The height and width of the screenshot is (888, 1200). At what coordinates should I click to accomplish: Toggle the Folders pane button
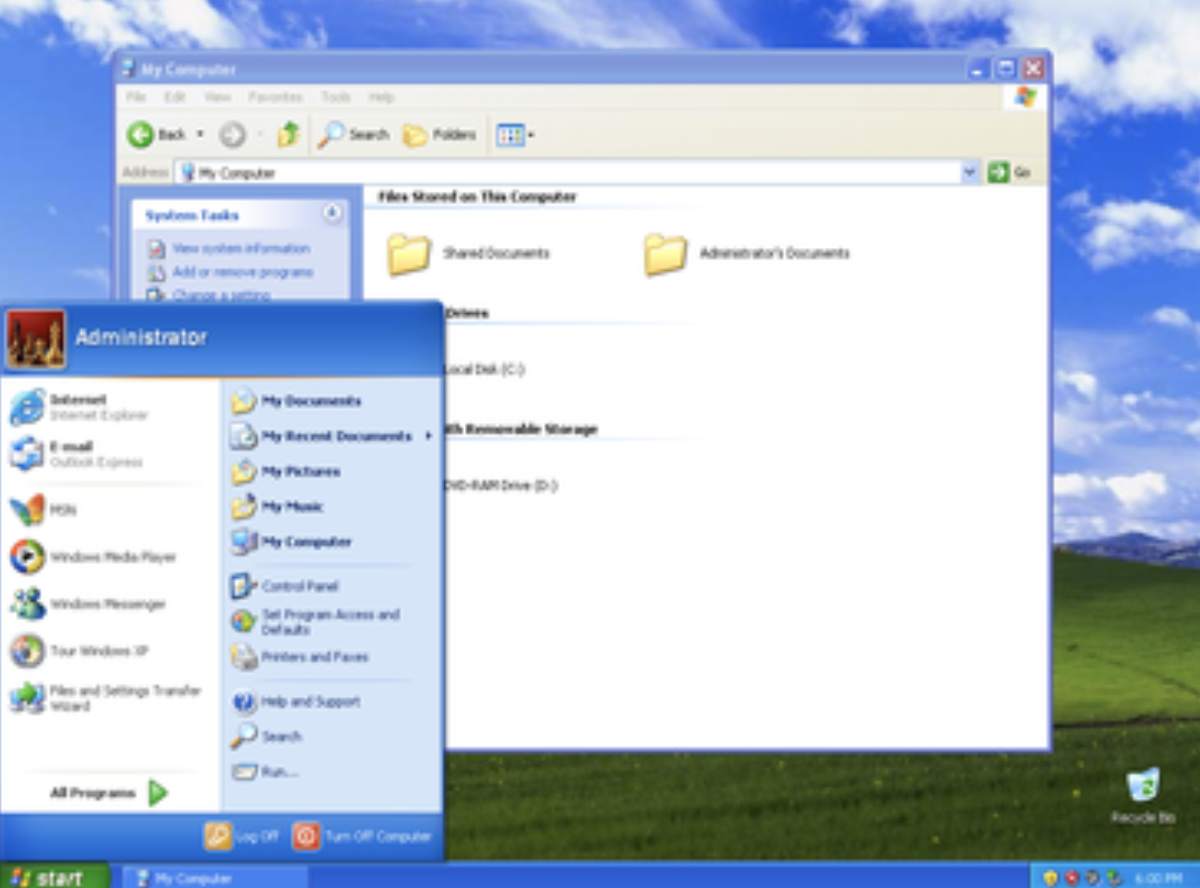440,134
